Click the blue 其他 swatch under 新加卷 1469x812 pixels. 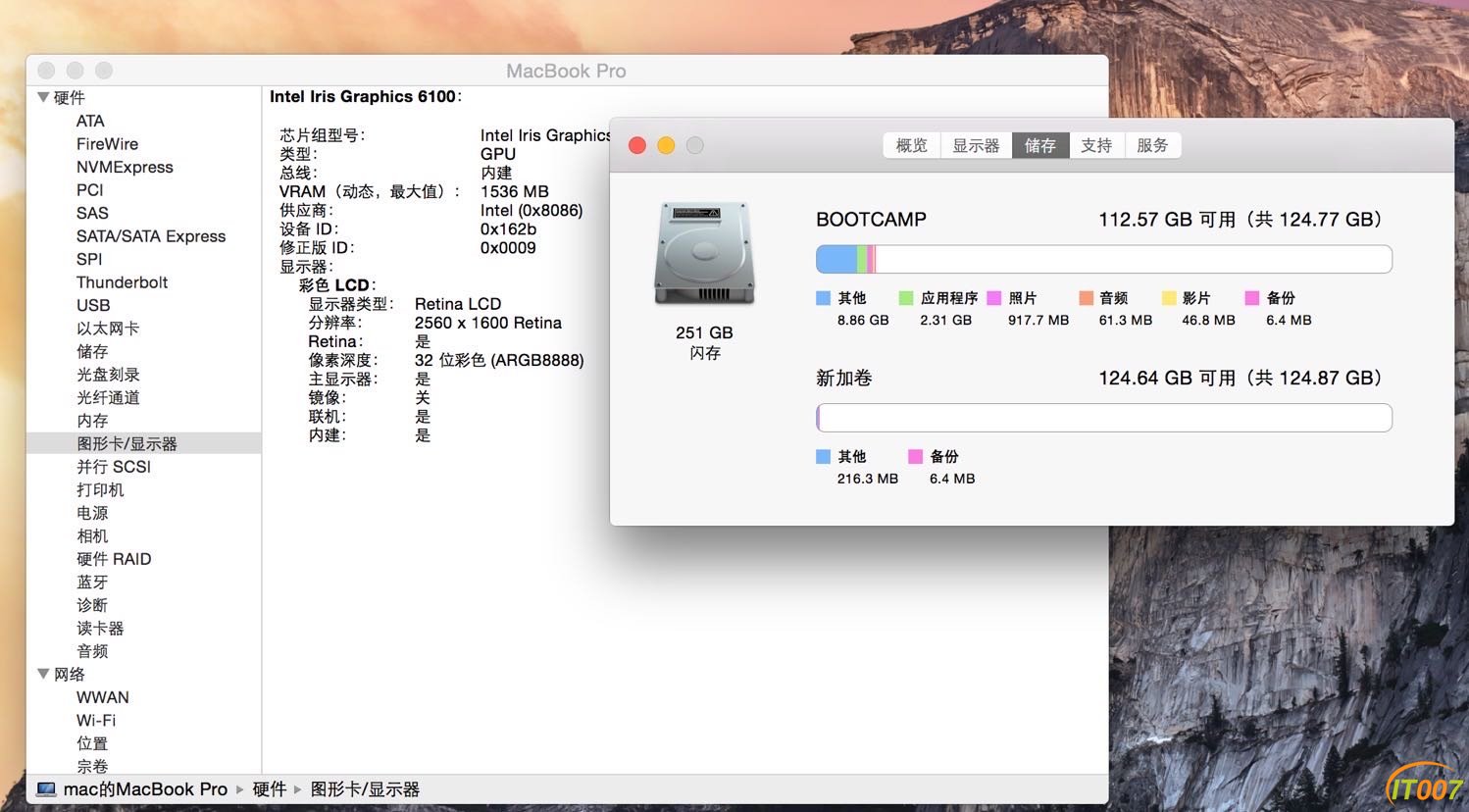click(823, 457)
